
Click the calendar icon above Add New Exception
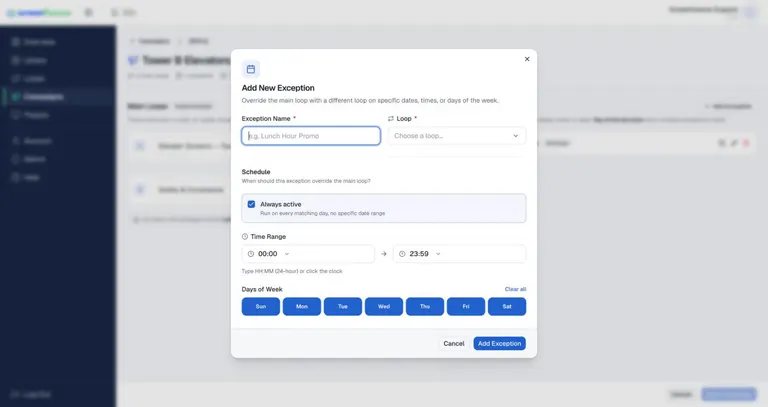251,69
